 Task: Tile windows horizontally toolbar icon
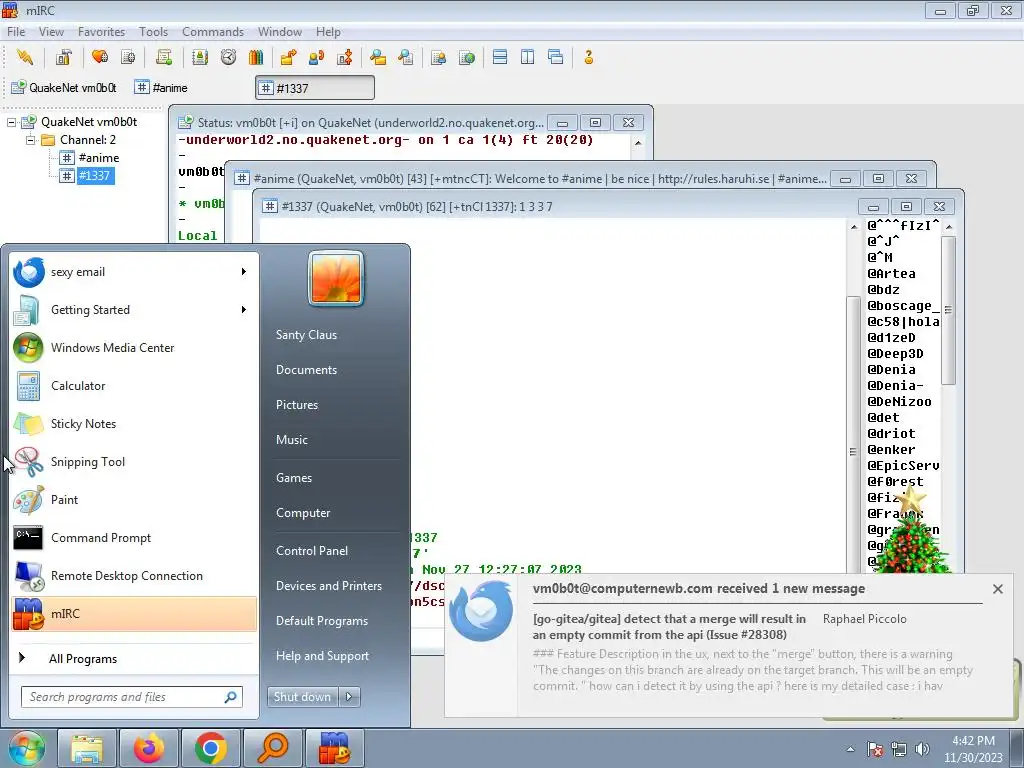pyautogui.click(x=500, y=57)
